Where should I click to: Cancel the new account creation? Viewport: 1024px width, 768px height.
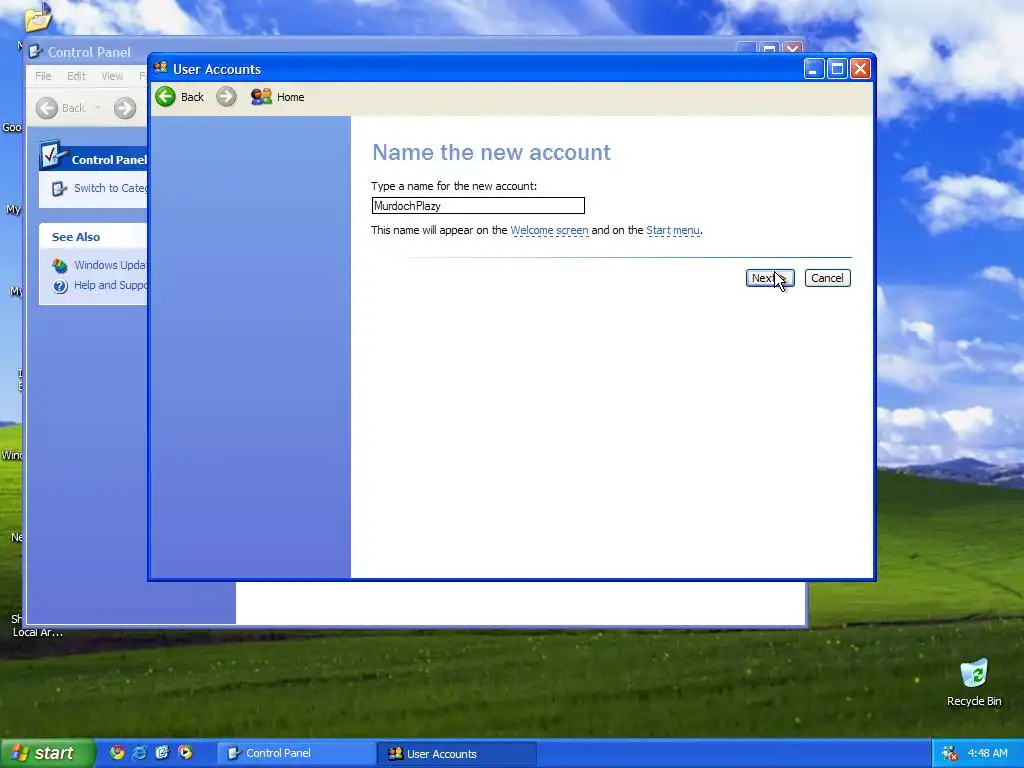pyautogui.click(x=827, y=278)
